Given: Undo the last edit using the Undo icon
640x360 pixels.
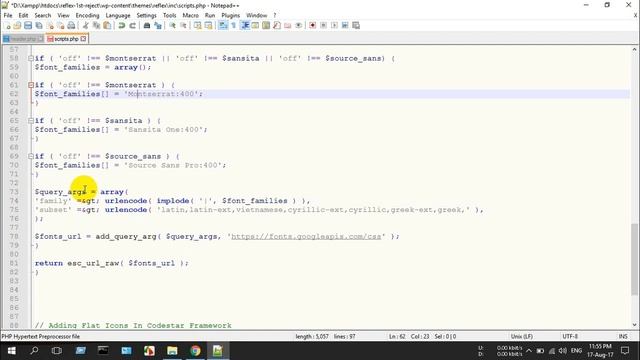Looking at the screenshot, I should tap(122, 25).
